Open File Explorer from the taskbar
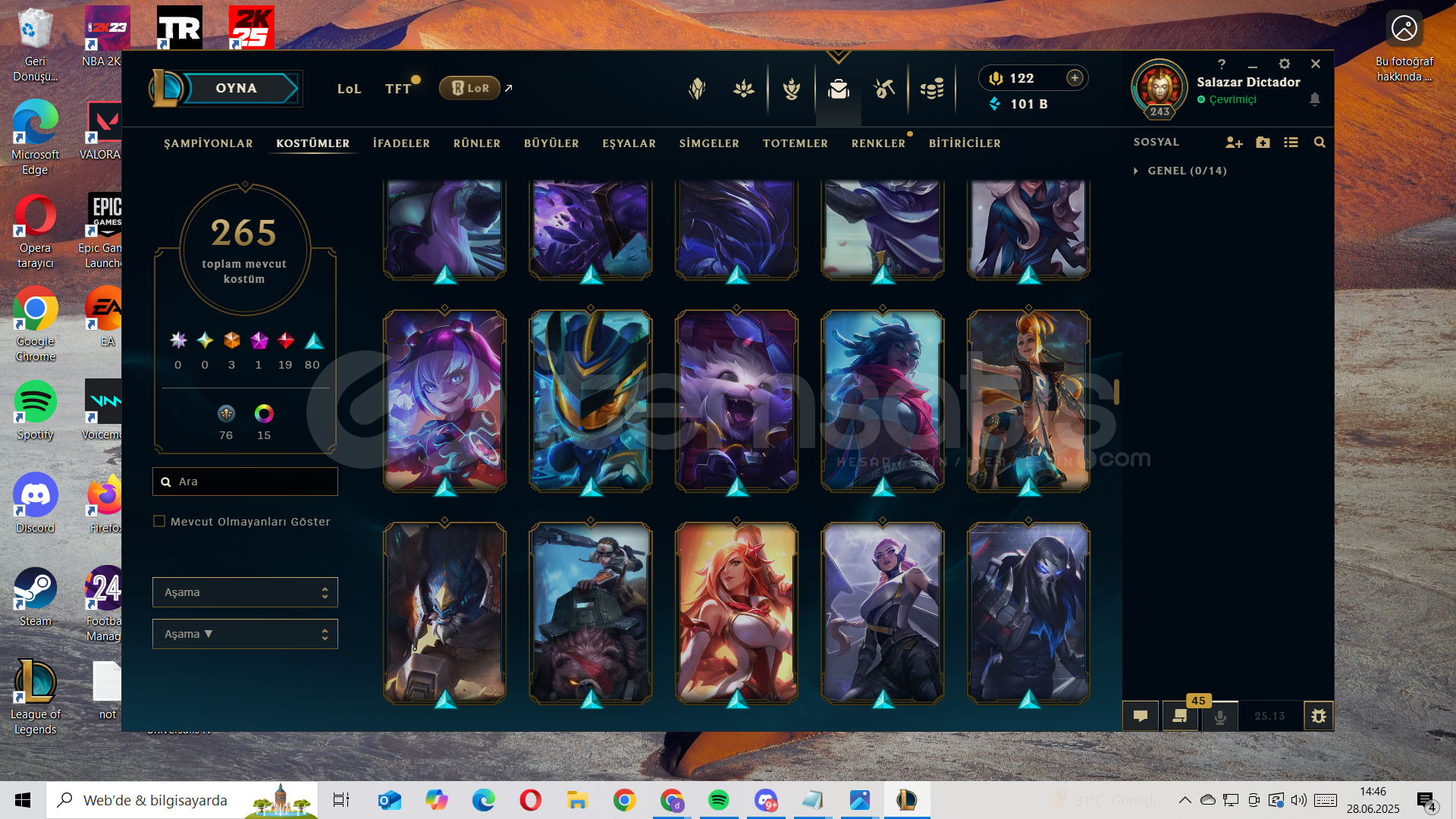The image size is (1456, 819). [577, 800]
